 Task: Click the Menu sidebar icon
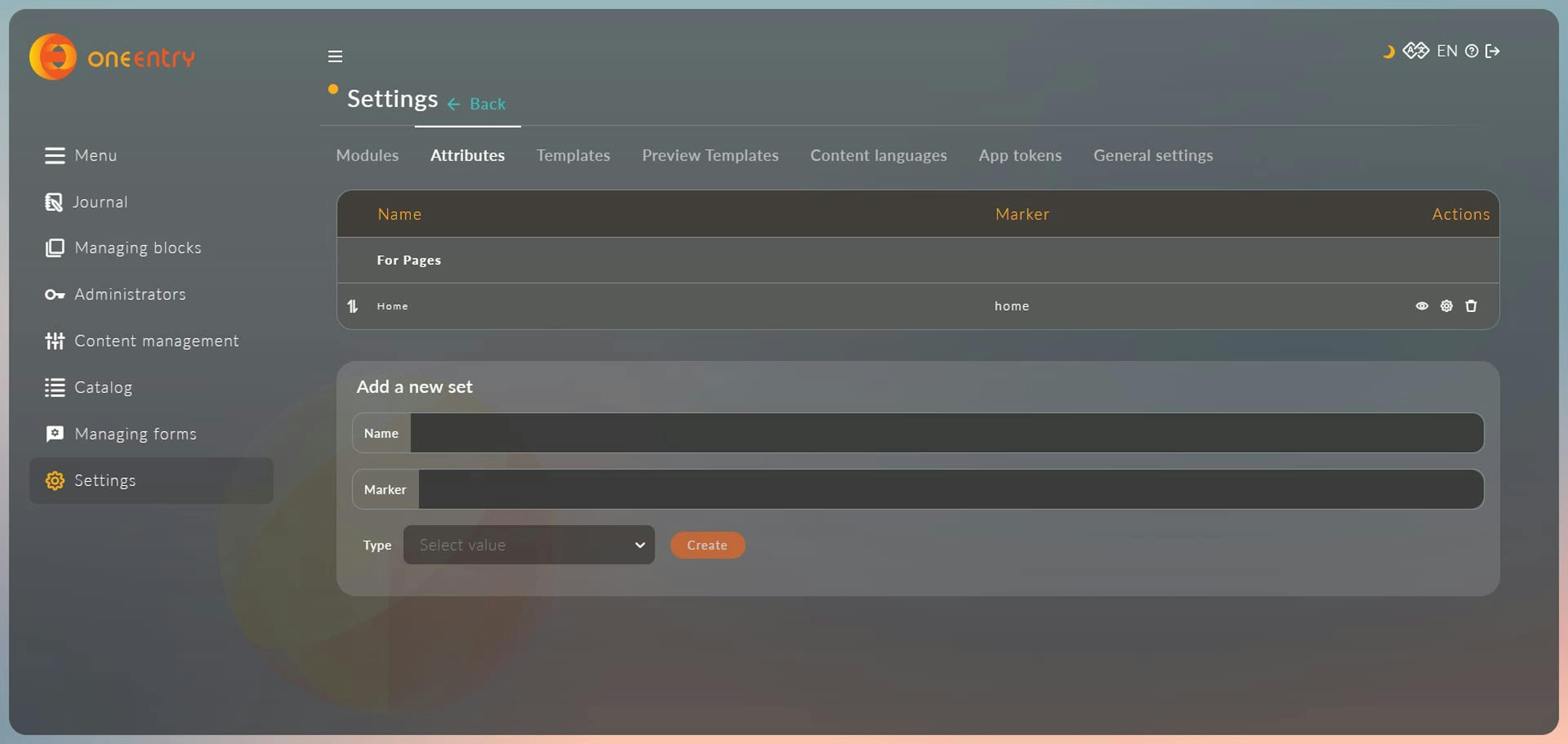pyautogui.click(x=54, y=155)
